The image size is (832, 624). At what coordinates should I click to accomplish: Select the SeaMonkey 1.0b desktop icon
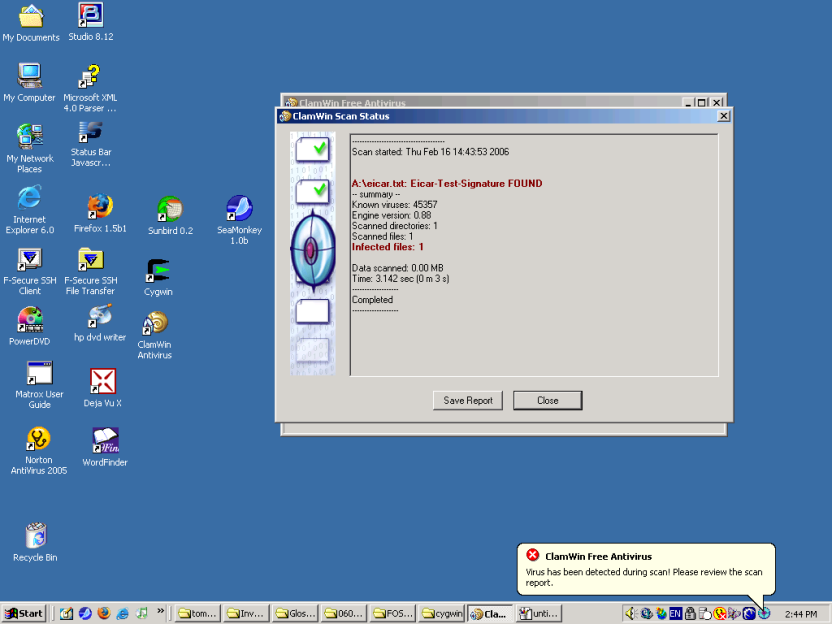[x=239, y=209]
